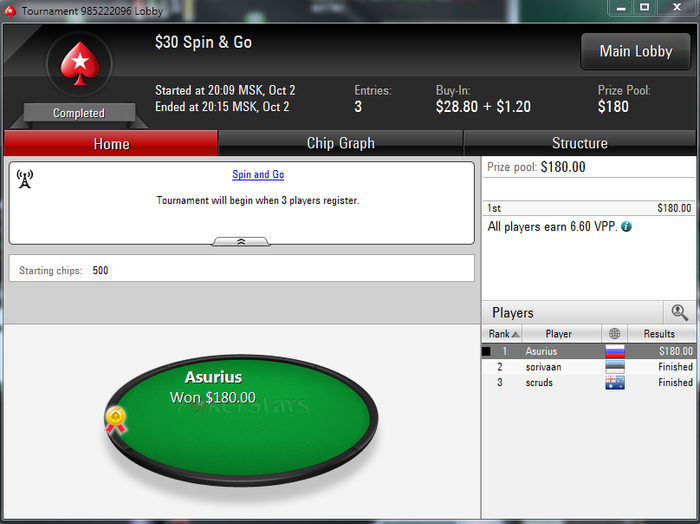Click Australian flag next to scruds

coord(615,383)
